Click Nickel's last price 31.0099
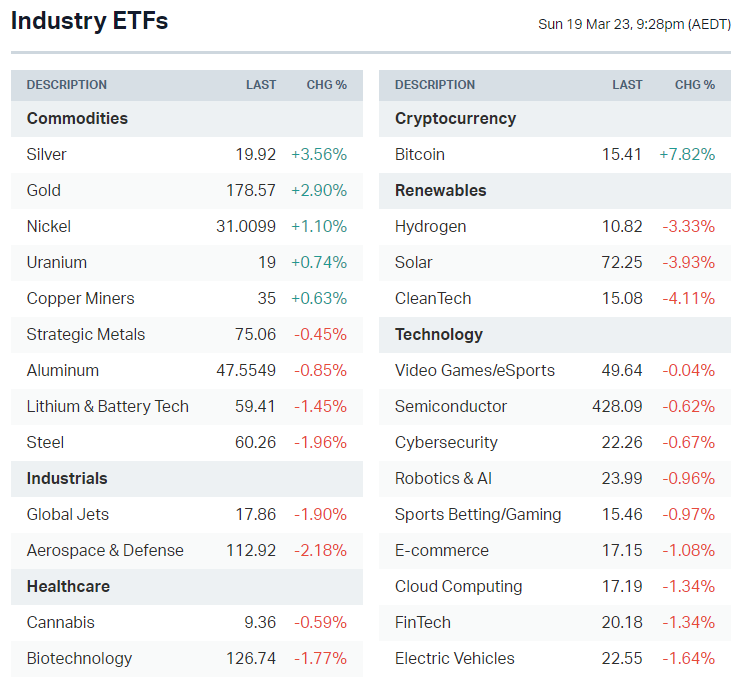 coord(246,226)
